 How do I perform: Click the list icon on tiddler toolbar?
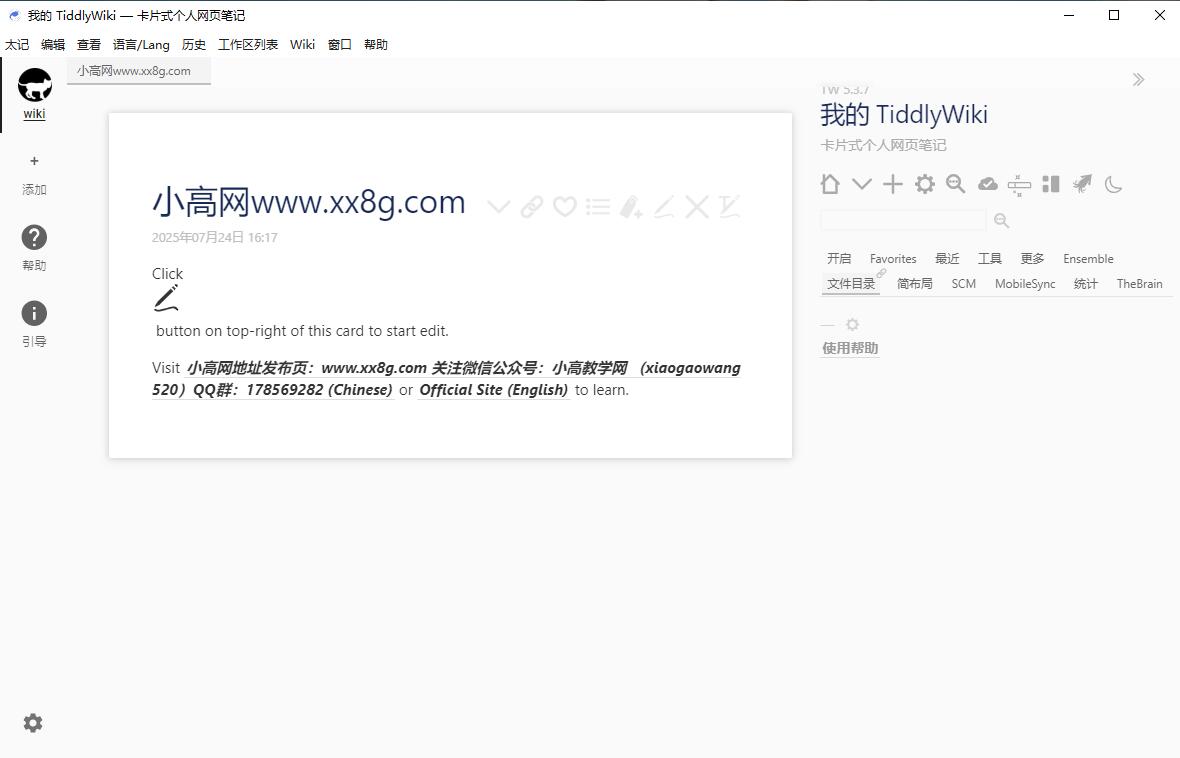point(598,206)
